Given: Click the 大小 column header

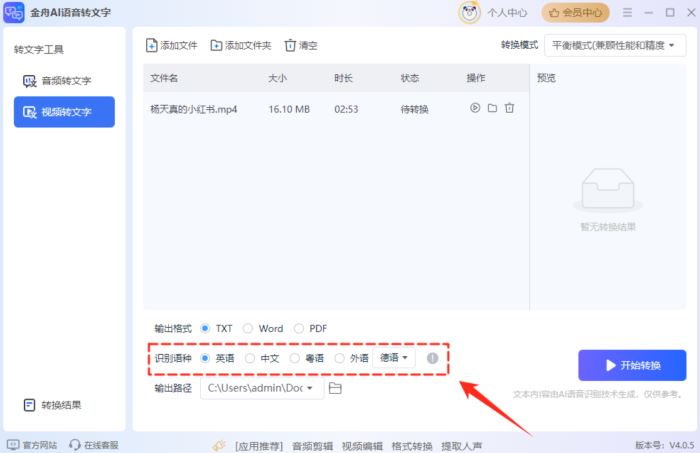Looking at the screenshot, I should pyautogui.click(x=277, y=78).
